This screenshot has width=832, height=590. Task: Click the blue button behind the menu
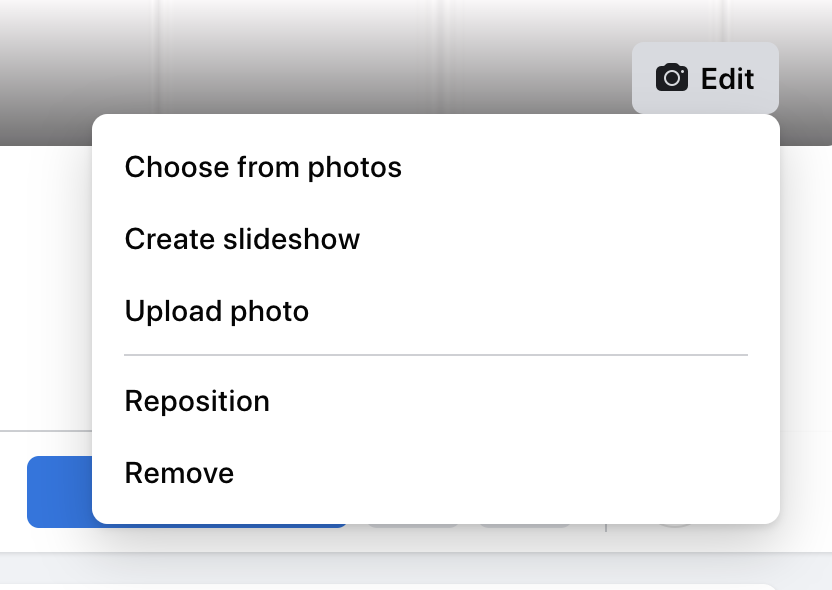[x=58, y=491]
